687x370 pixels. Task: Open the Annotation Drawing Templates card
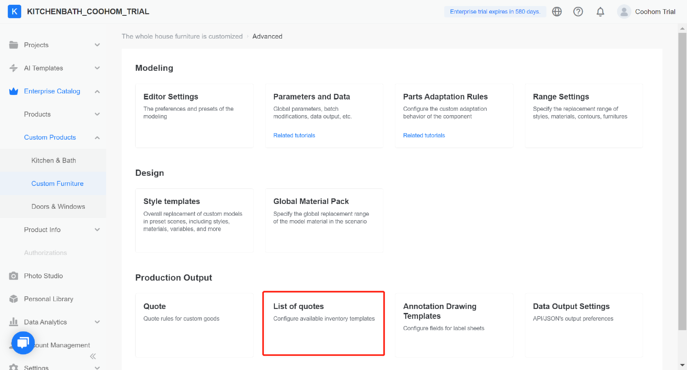pyautogui.click(x=454, y=325)
